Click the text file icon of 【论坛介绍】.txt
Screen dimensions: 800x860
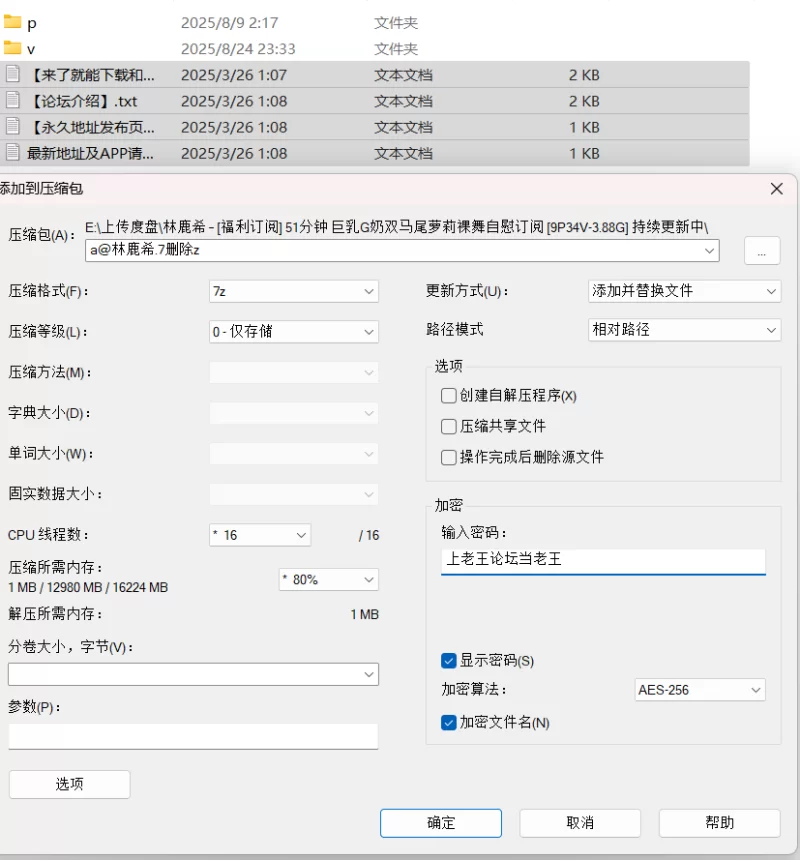pyautogui.click(x=13, y=100)
